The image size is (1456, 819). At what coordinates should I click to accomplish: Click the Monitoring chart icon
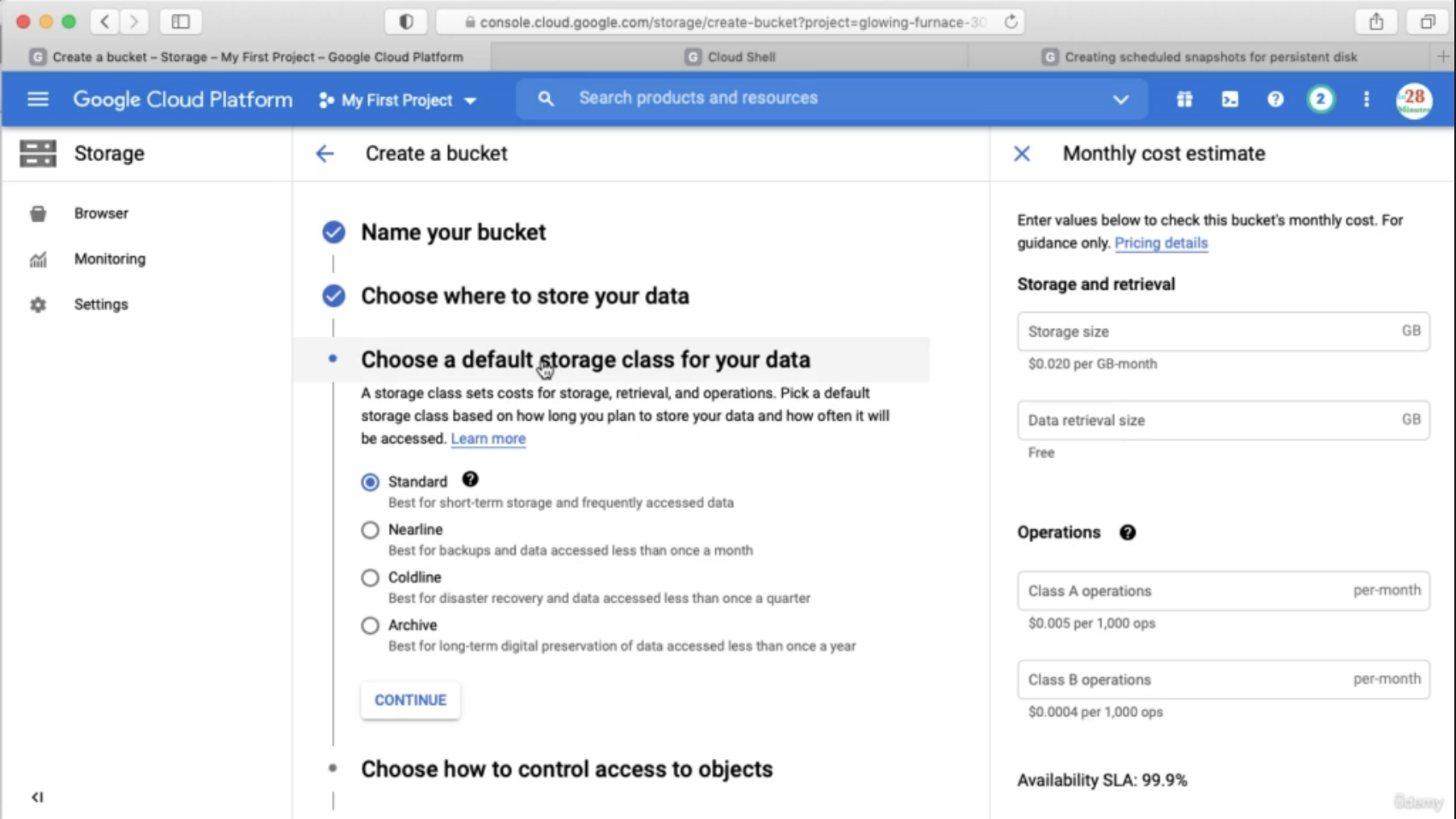coord(38,260)
